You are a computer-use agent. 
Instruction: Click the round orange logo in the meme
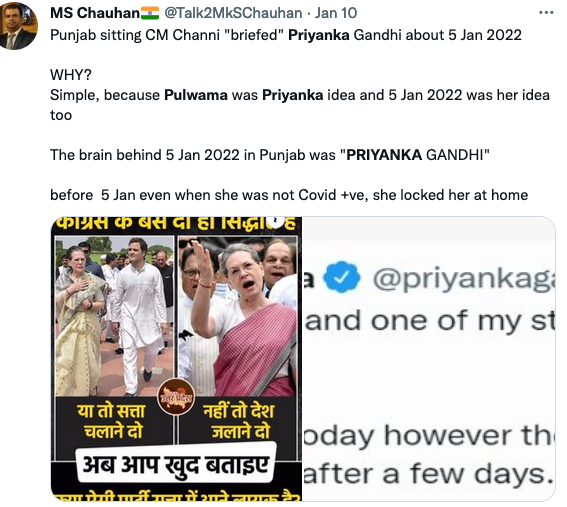coord(176,397)
